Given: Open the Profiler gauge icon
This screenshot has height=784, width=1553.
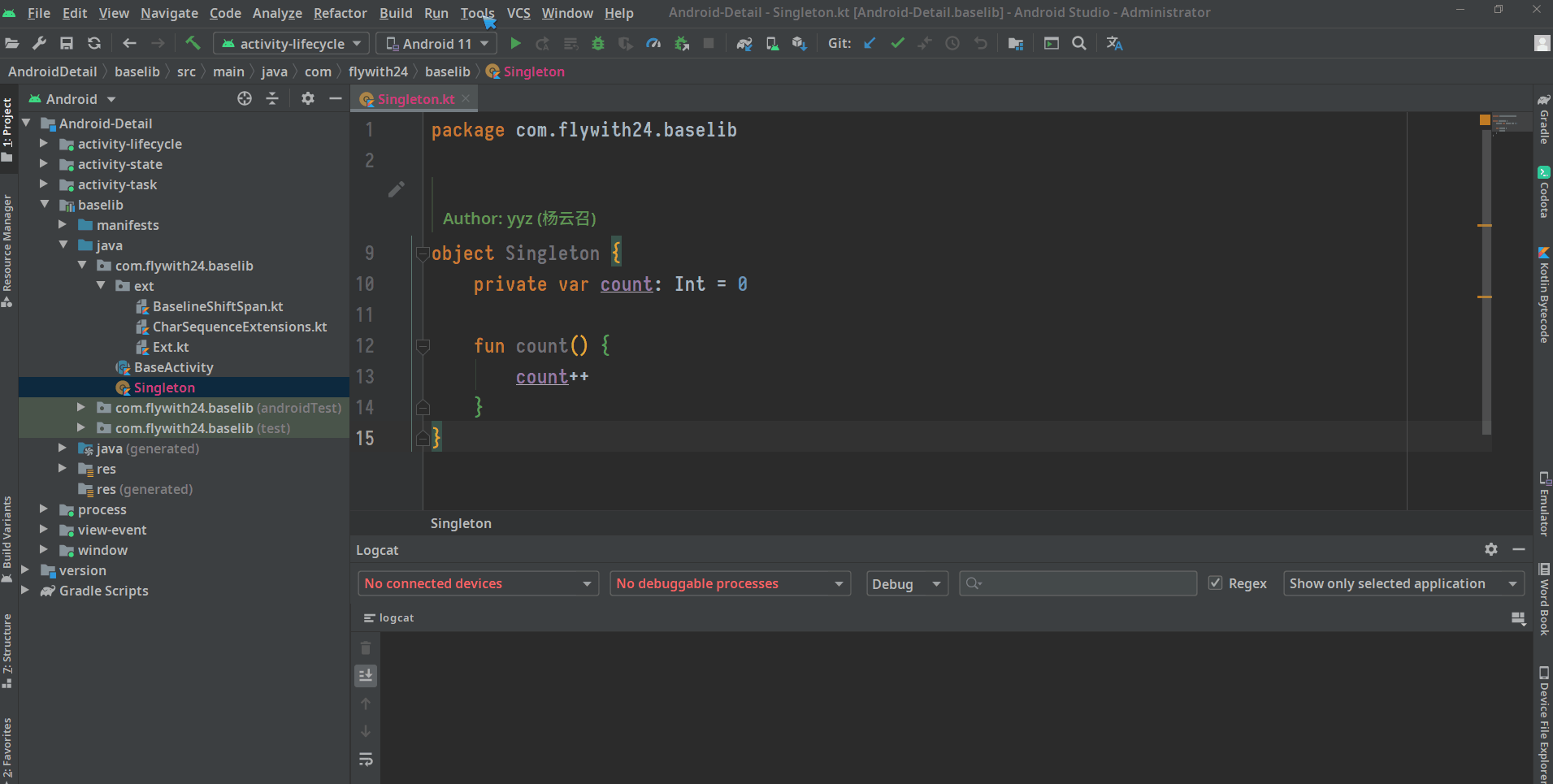Looking at the screenshot, I should (653, 44).
